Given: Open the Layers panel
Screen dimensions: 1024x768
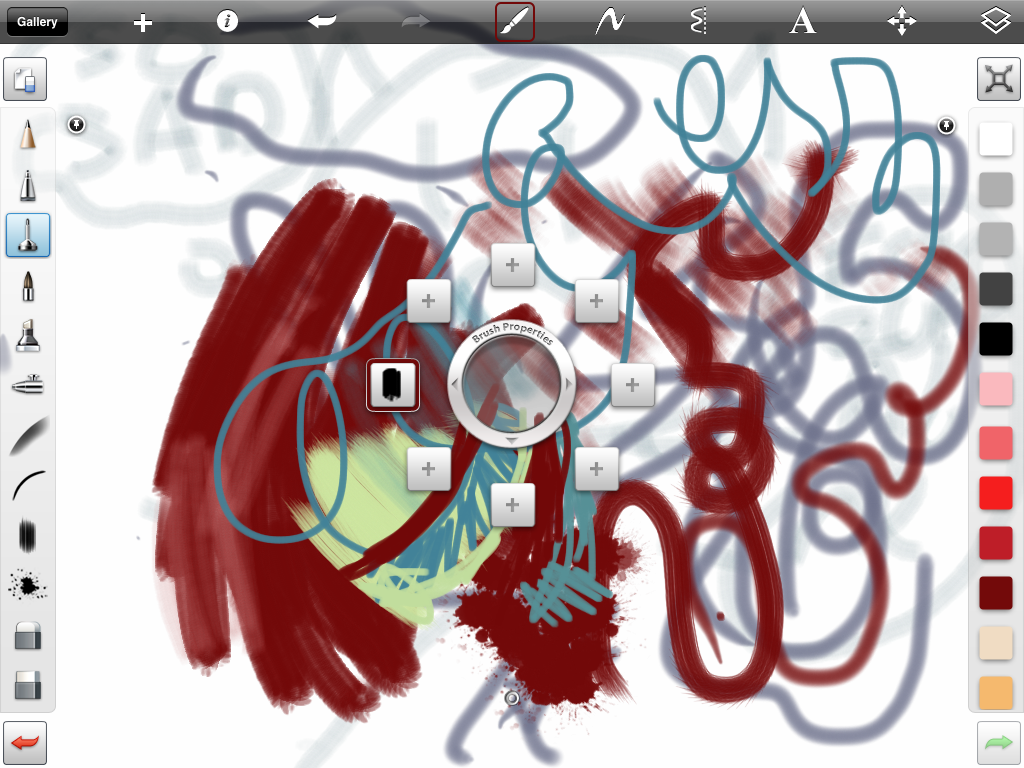Looking at the screenshot, I should click(x=996, y=21).
